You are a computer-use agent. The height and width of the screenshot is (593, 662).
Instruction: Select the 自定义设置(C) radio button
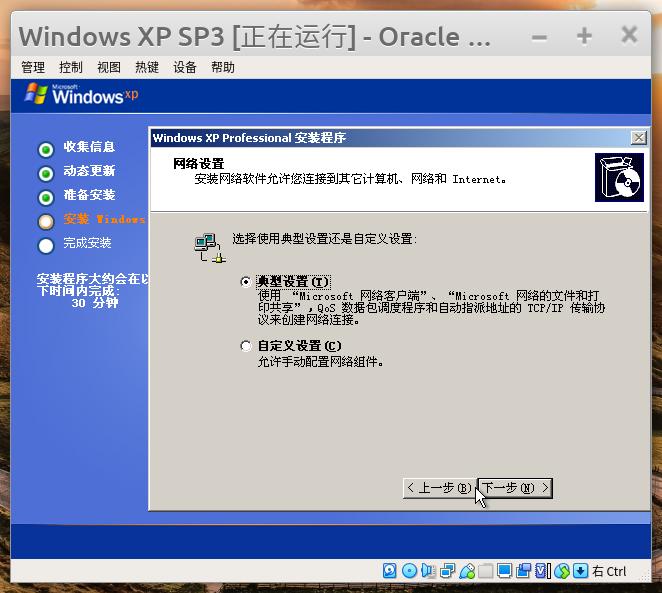pyautogui.click(x=246, y=346)
